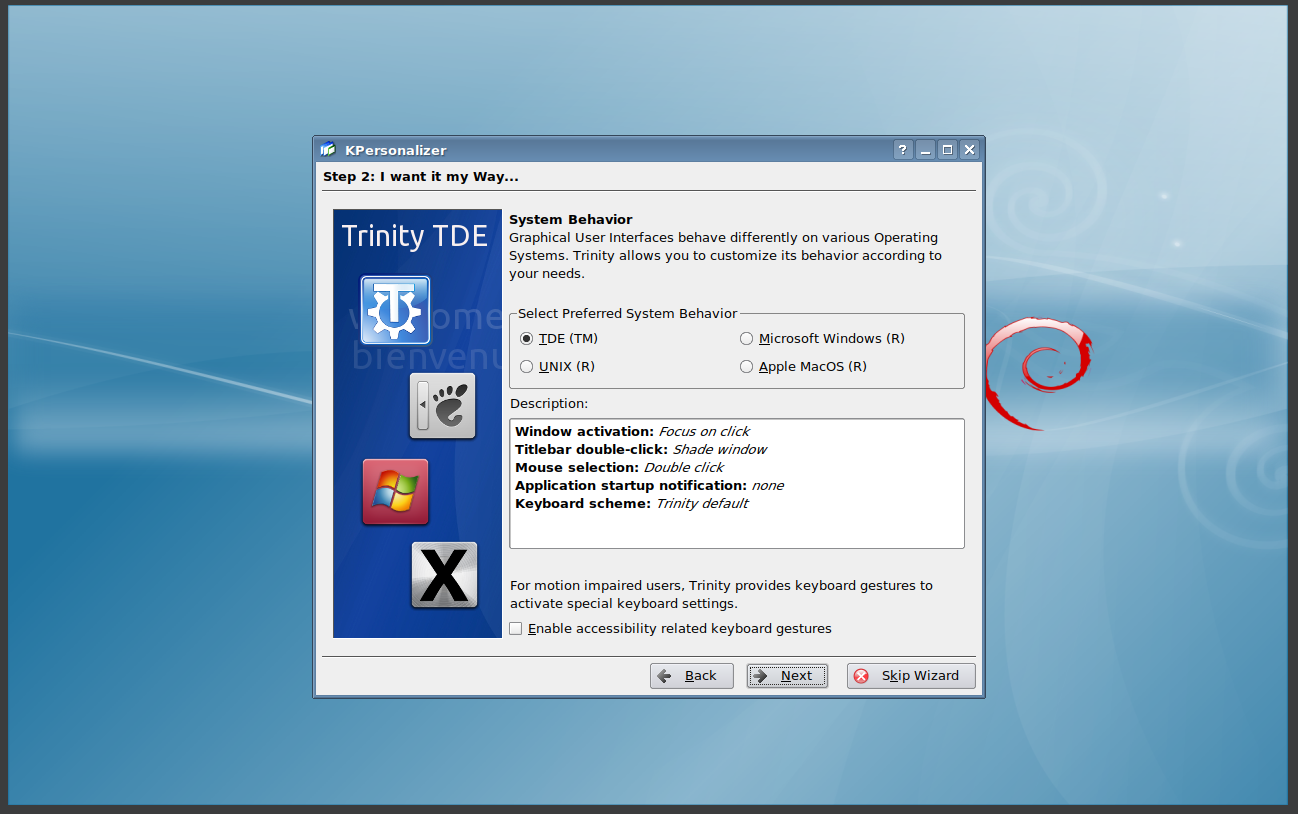This screenshot has width=1298, height=814.
Task: Minimize the KPersonalizer window
Action: 925,150
